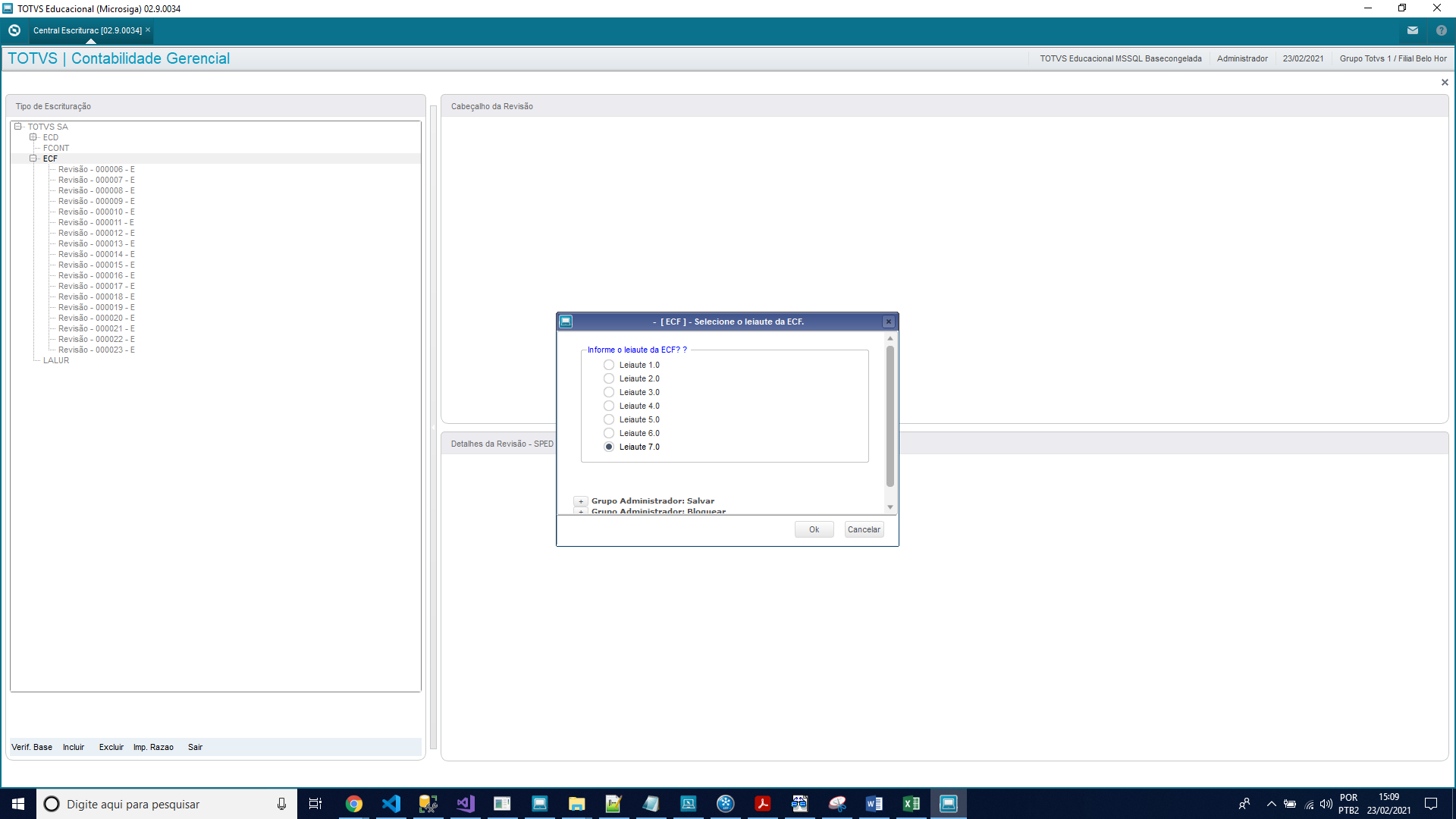Click the dialog's vertical scrollbar thumb

coord(890,416)
